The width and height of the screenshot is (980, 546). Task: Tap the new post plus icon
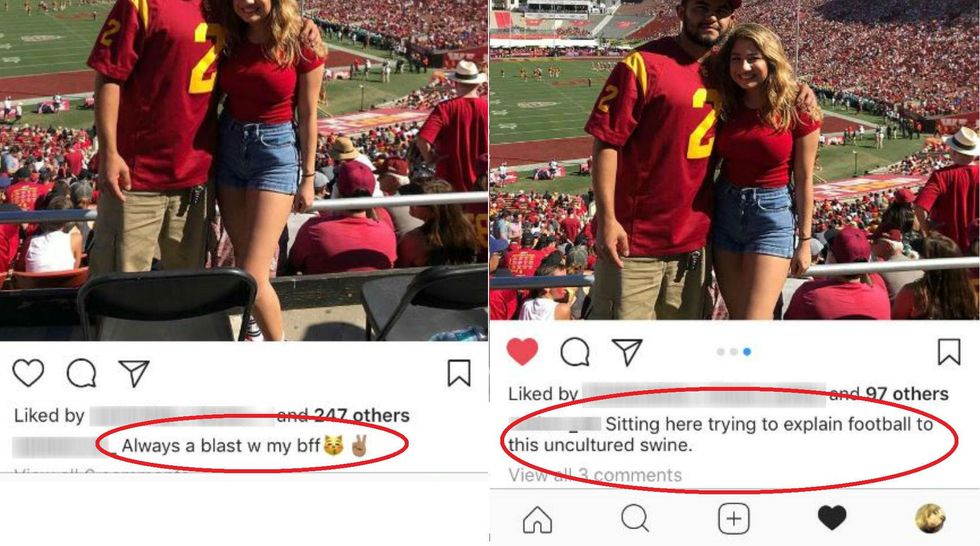tap(733, 519)
